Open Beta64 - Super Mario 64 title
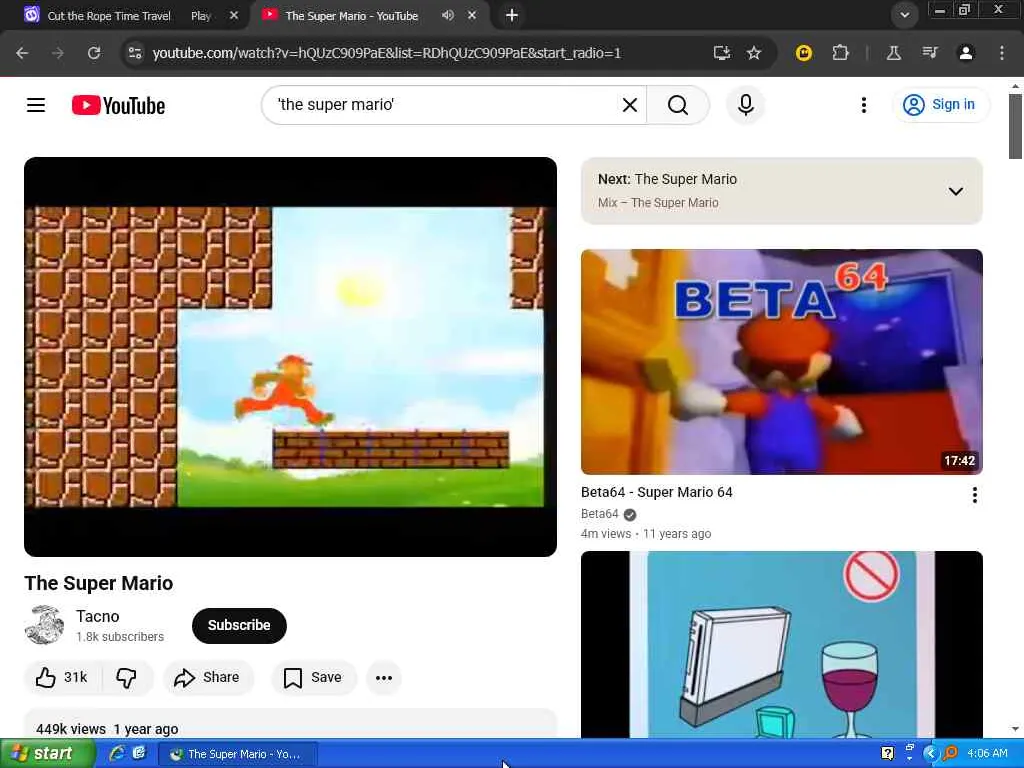 pos(656,492)
